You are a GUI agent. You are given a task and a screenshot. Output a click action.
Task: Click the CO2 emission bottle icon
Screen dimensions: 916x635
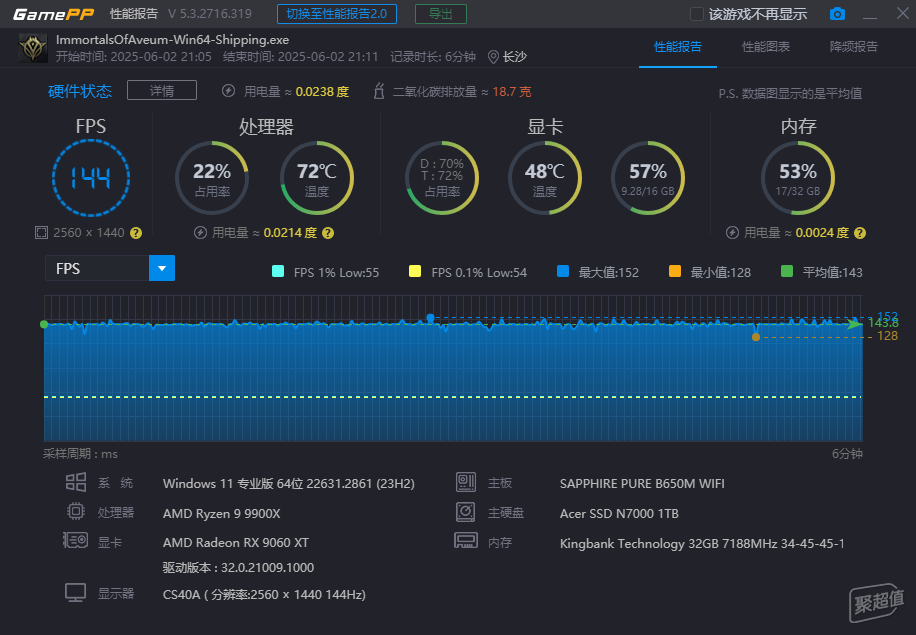pyautogui.click(x=379, y=91)
